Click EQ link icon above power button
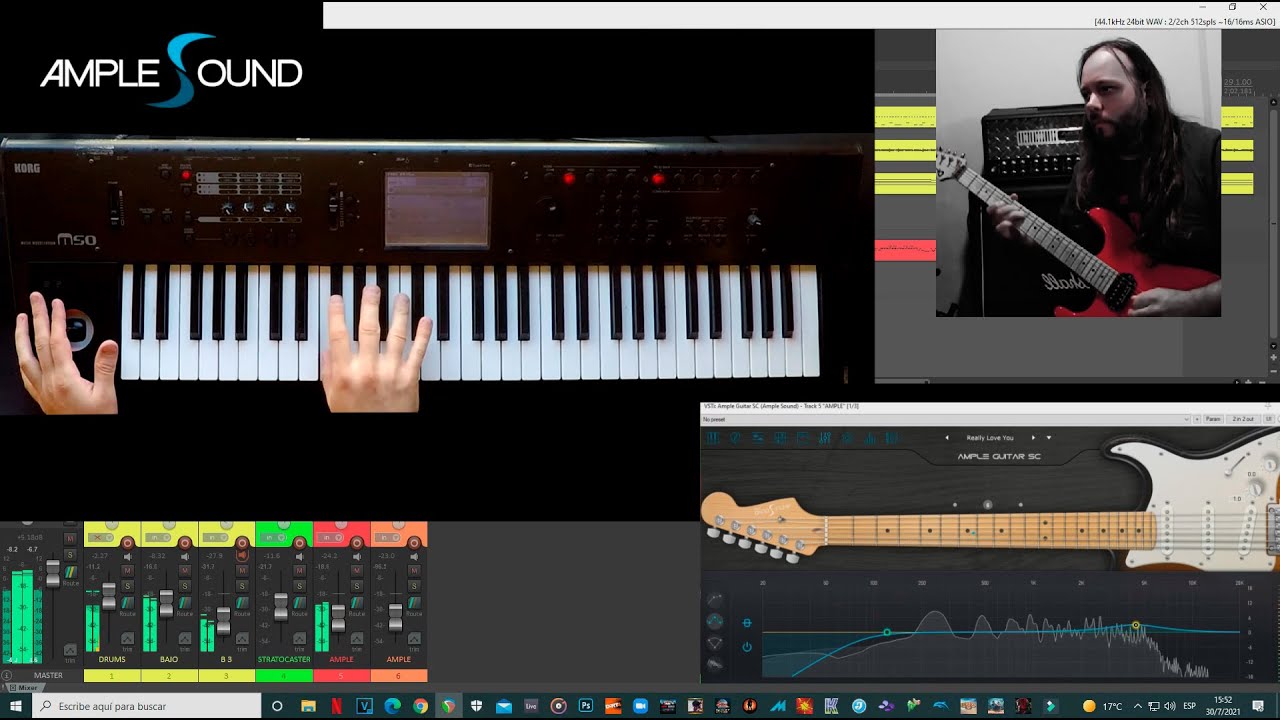The width and height of the screenshot is (1280, 720). tap(747, 623)
